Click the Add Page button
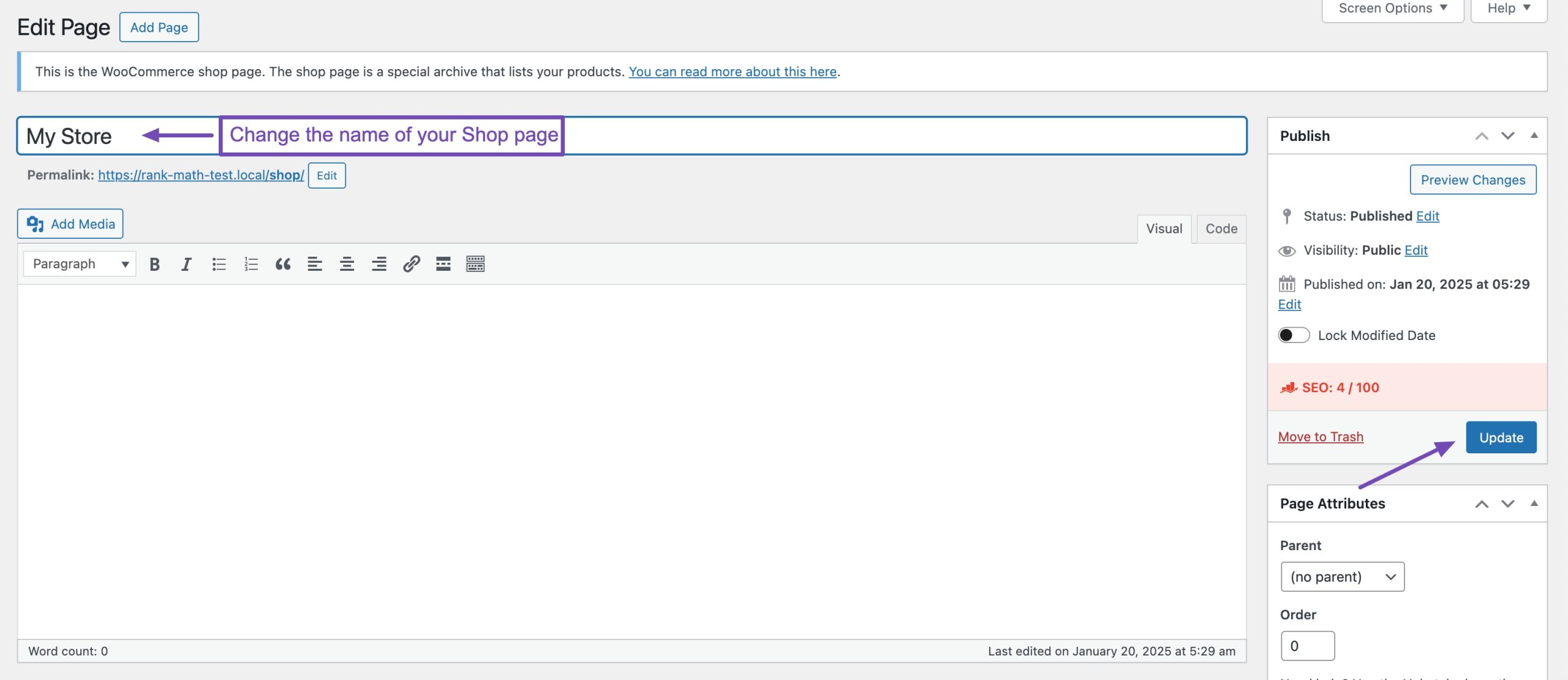This screenshot has height=680, width=1568. pyautogui.click(x=159, y=28)
